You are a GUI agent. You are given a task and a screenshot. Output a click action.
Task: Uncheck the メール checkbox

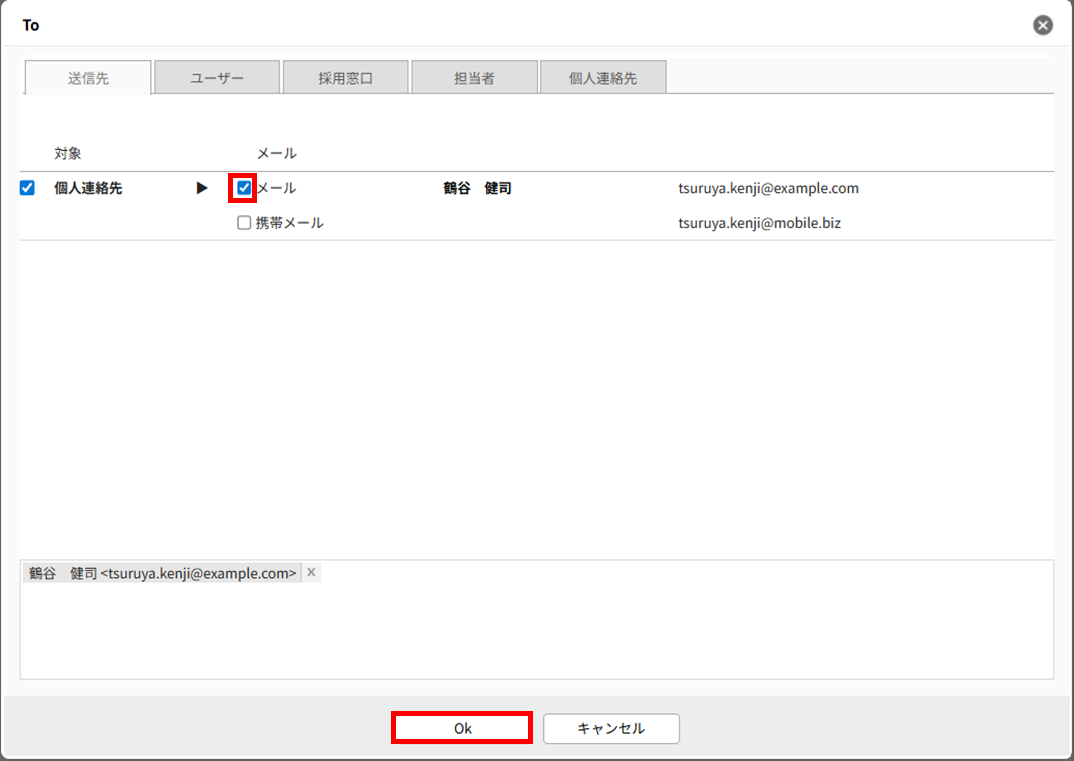pos(244,188)
